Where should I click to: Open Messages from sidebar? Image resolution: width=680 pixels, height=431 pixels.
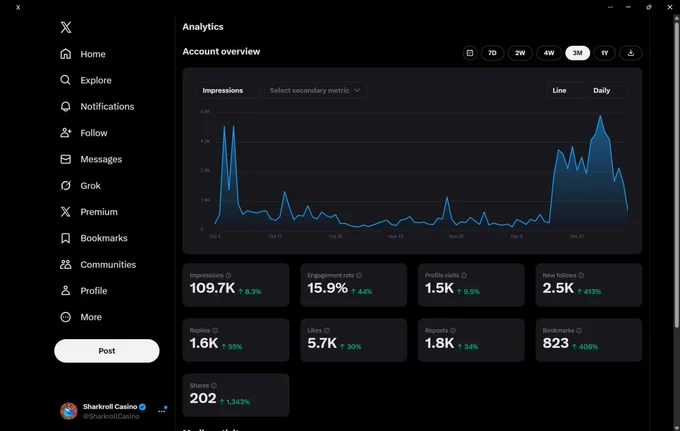point(101,160)
